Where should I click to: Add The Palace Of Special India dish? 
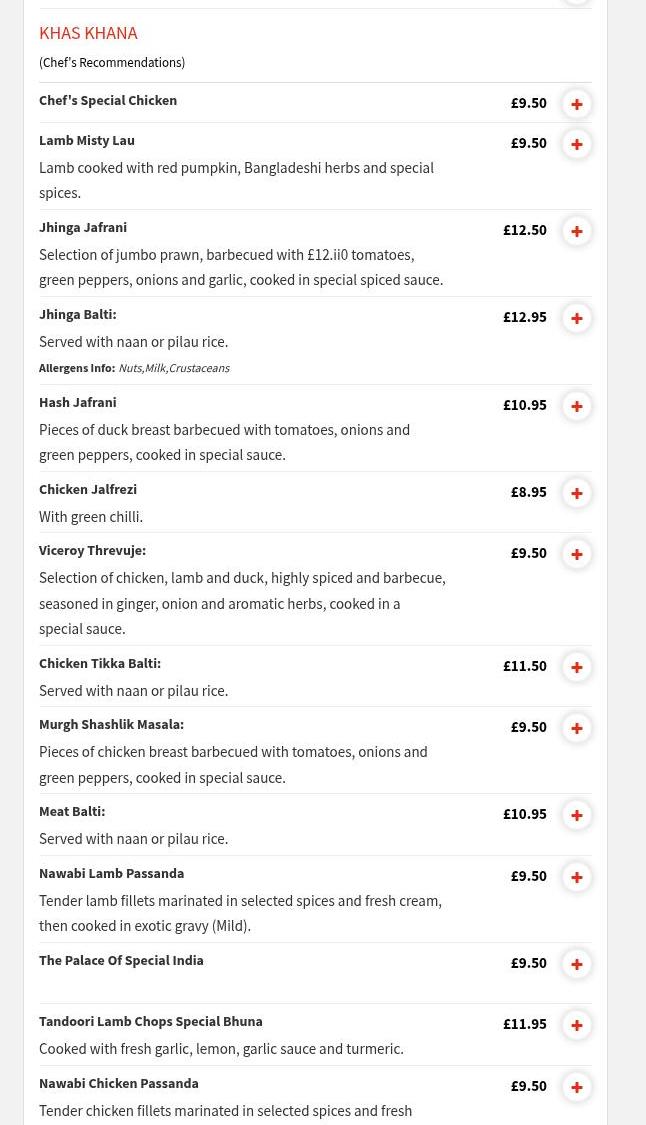point(577,964)
